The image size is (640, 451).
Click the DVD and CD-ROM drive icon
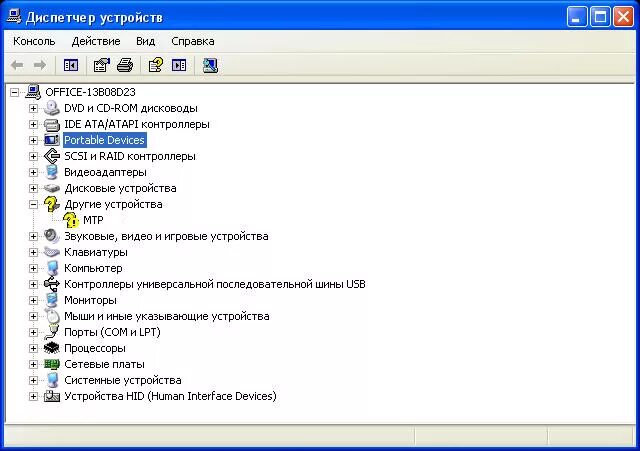[x=52, y=108]
